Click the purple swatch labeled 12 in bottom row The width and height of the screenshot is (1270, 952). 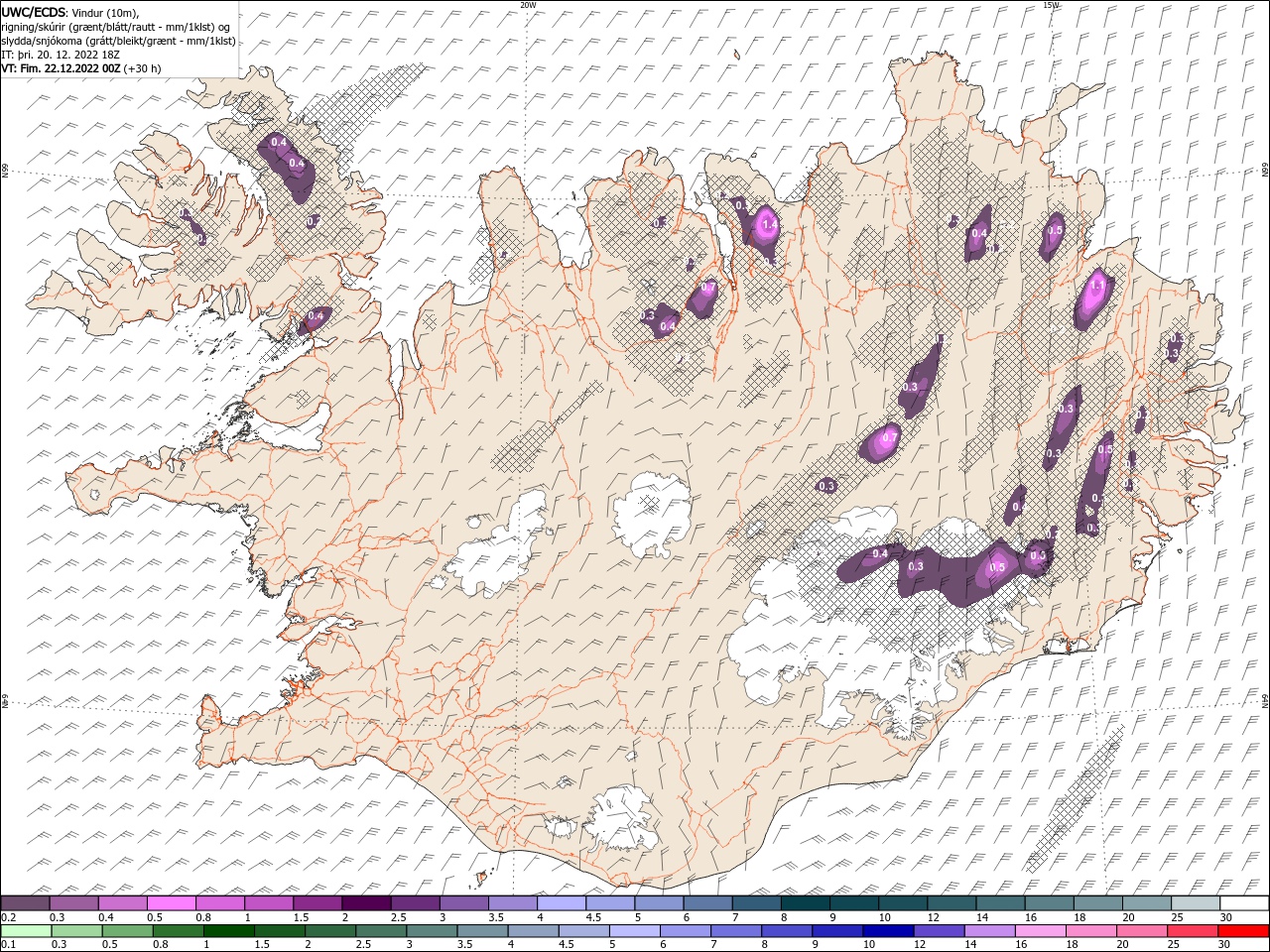click(939, 931)
